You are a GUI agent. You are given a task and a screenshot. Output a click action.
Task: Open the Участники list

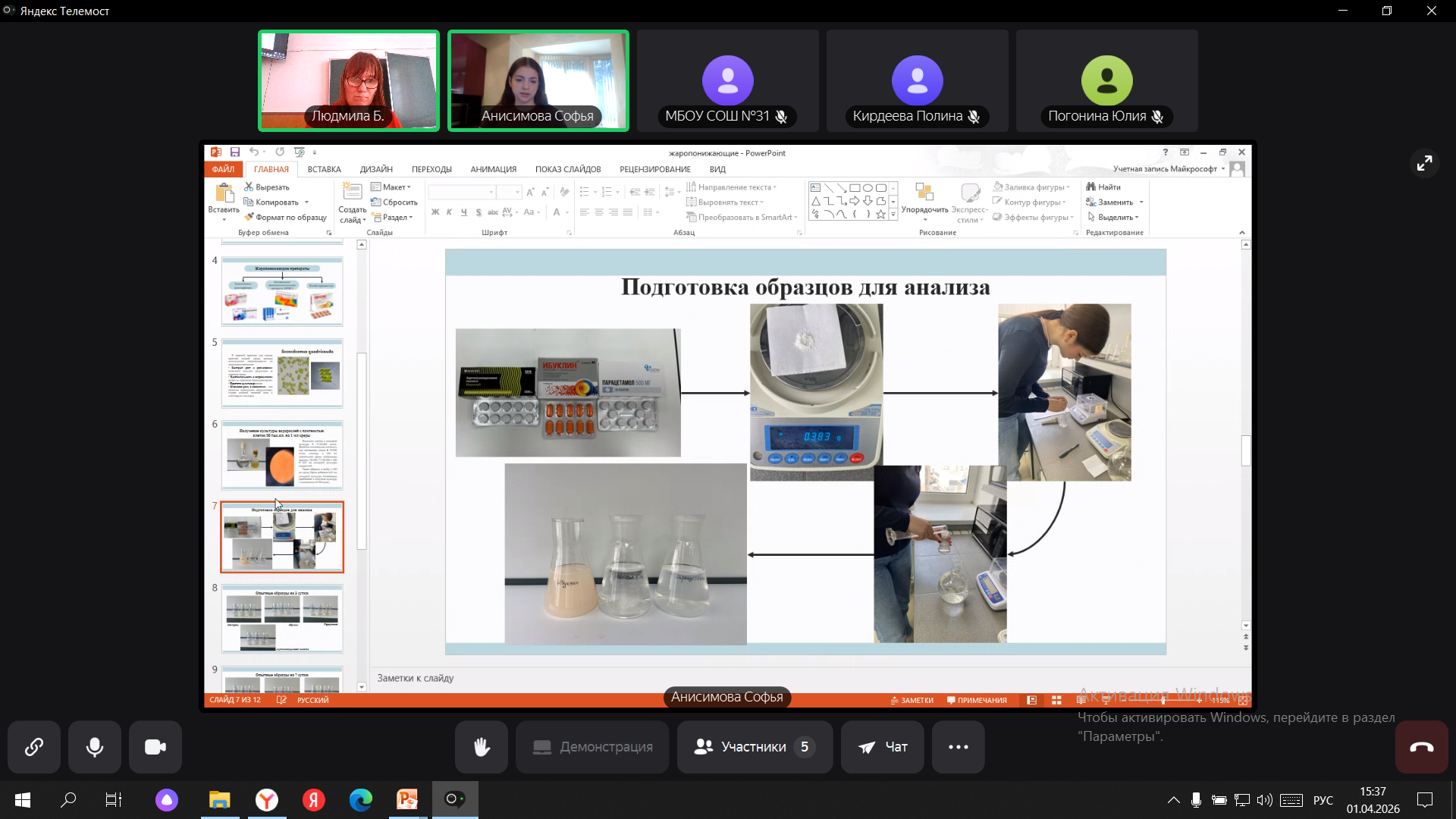[755, 747]
